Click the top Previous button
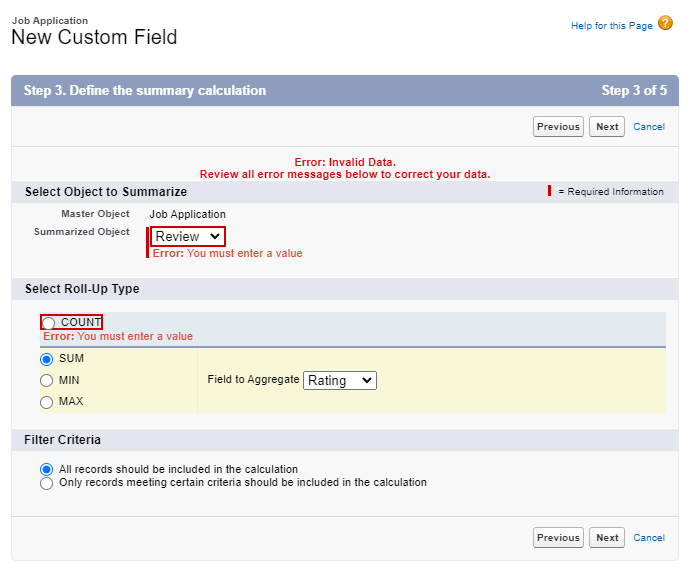 [x=558, y=127]
